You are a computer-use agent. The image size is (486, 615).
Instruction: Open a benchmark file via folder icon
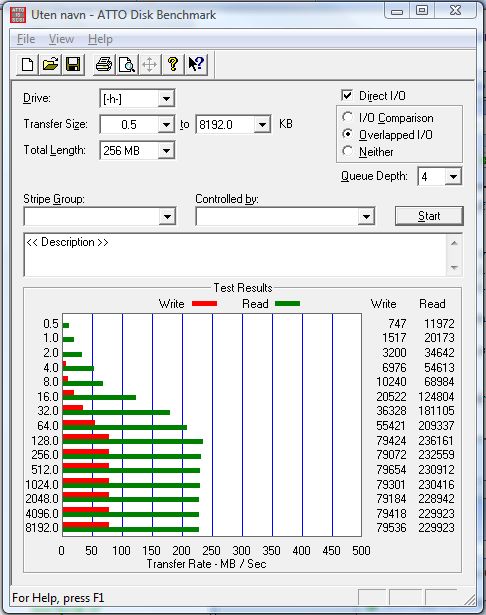50,64
